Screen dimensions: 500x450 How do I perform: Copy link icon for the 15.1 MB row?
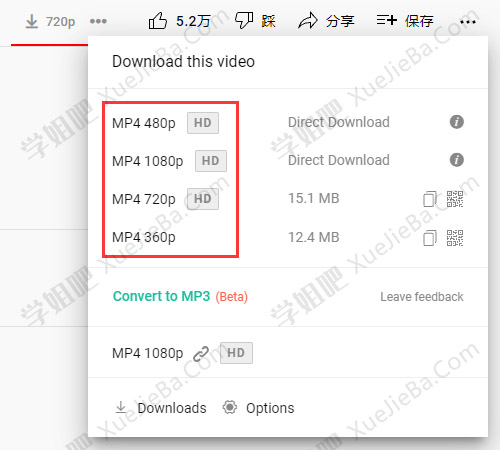pyautogui.click(x=430, y=199)
